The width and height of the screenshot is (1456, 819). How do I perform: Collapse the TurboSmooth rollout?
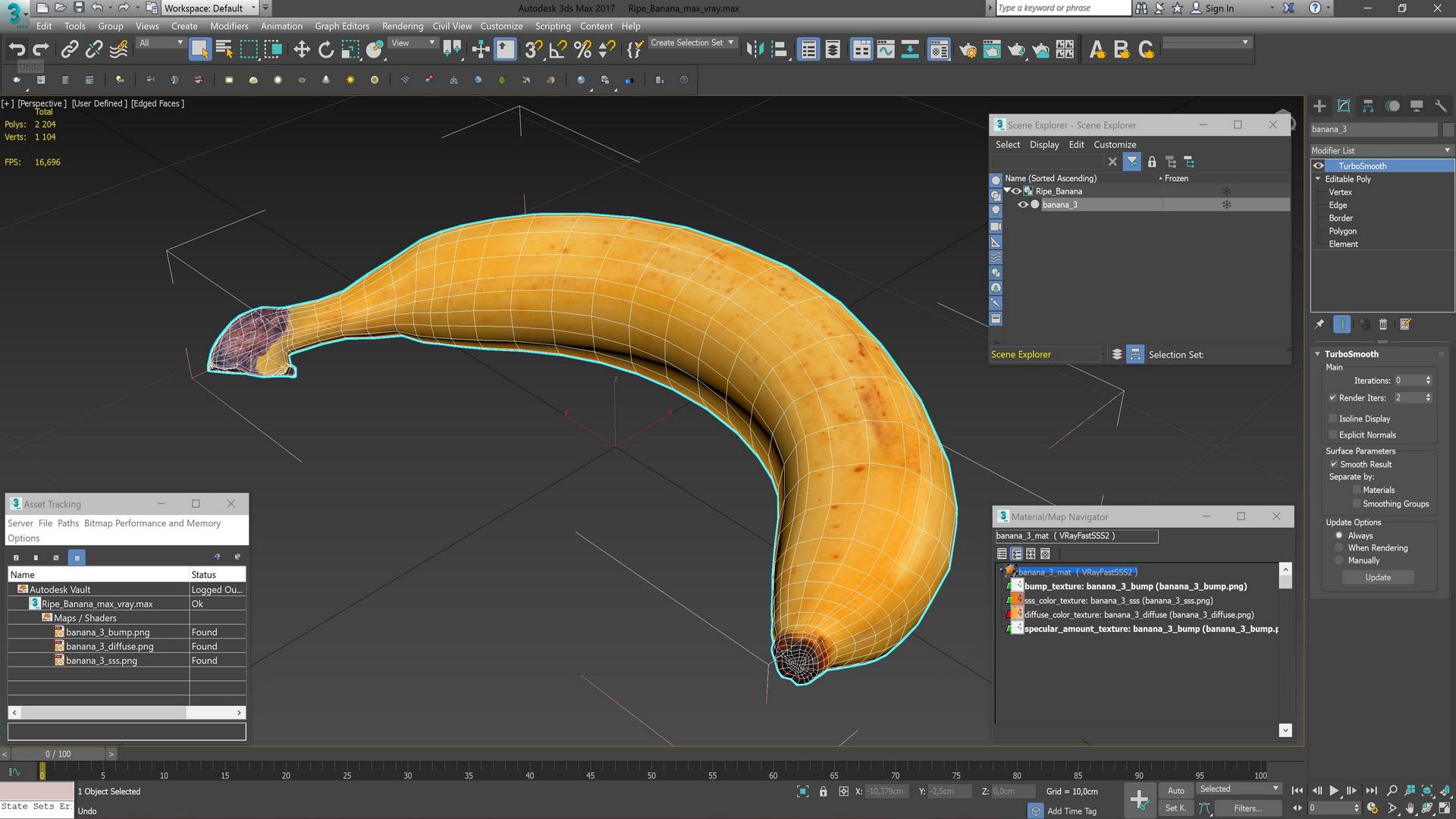point(1318,354)
